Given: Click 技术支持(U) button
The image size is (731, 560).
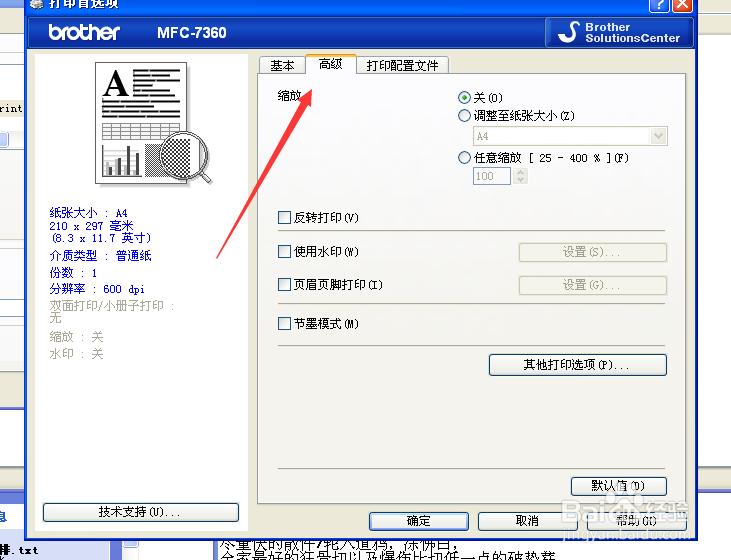Looking at the screenshot, I should point(141,512).
